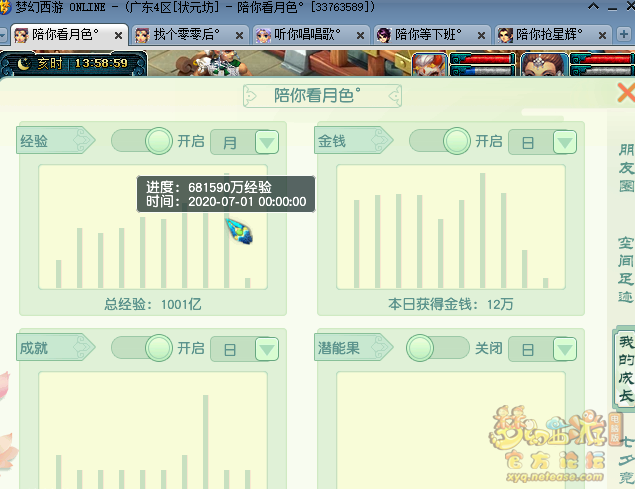This screenshot has height=489, width=635.
Task: Switch to the 陪你抢星辉° tab
Action: 553,35
